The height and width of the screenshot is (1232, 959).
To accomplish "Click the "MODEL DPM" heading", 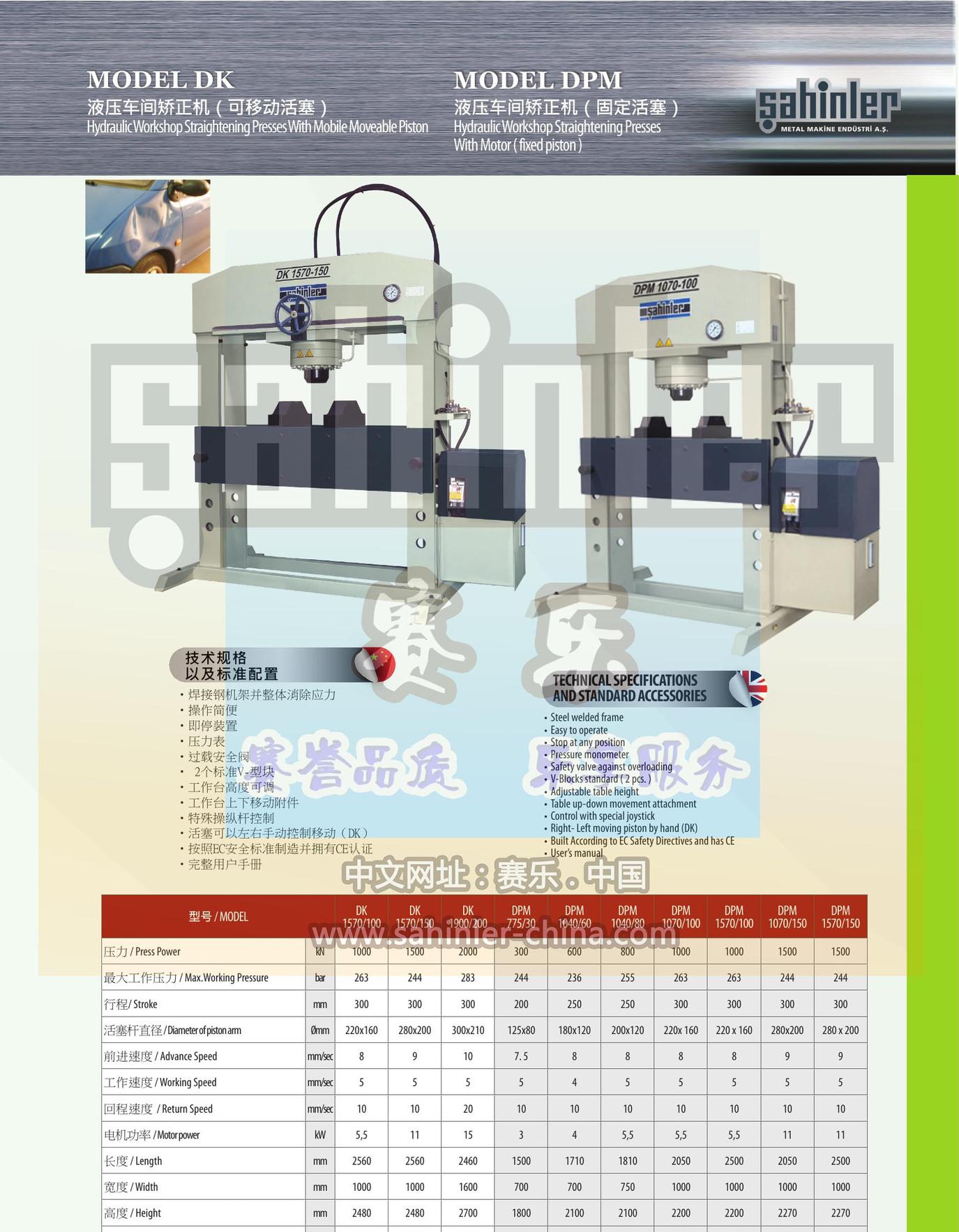I will pos(537,80).
